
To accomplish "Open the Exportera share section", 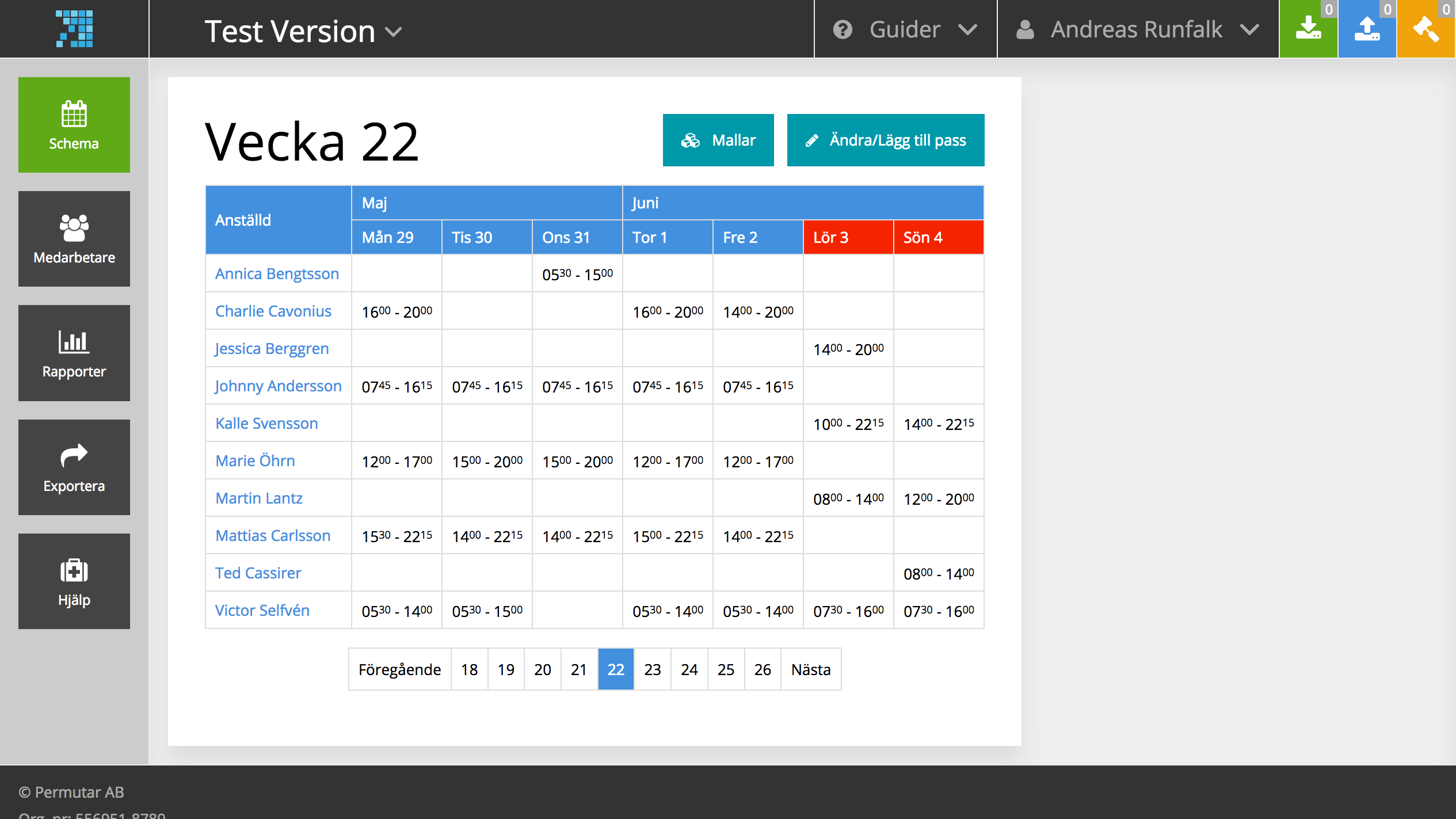I will pos(74,467).
